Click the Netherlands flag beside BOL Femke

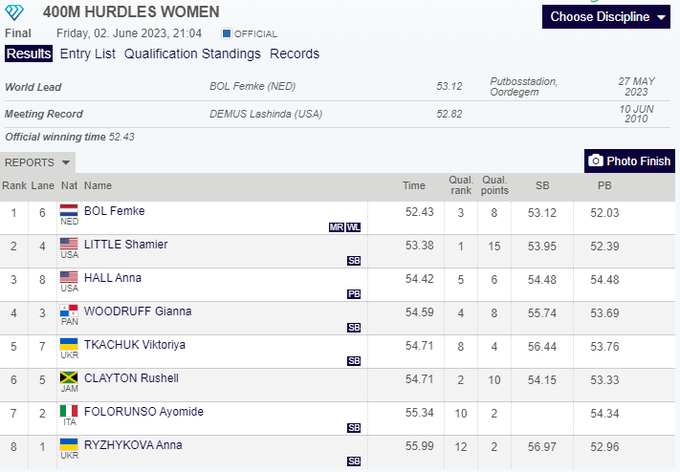69,211
